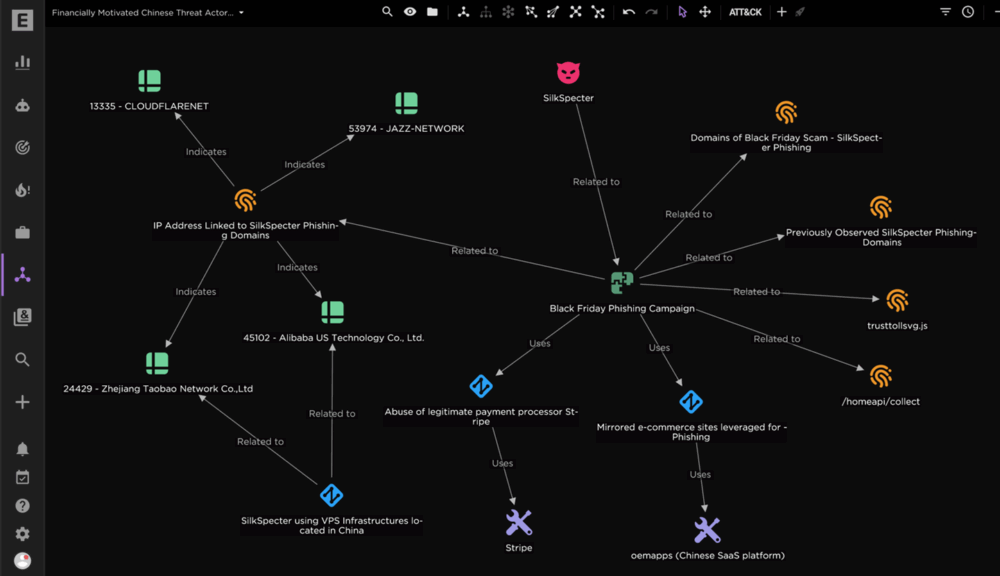Select the pointer selection tool
The width and height of the screenshot is (1000, 576).
coord(682,11)
